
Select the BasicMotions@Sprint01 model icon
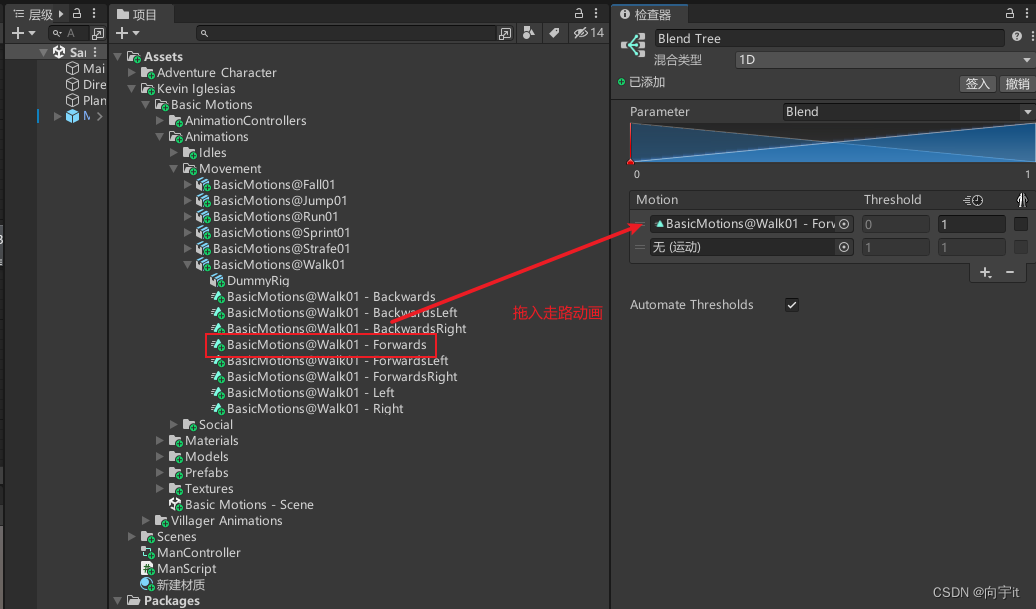(x=204, y=233)
